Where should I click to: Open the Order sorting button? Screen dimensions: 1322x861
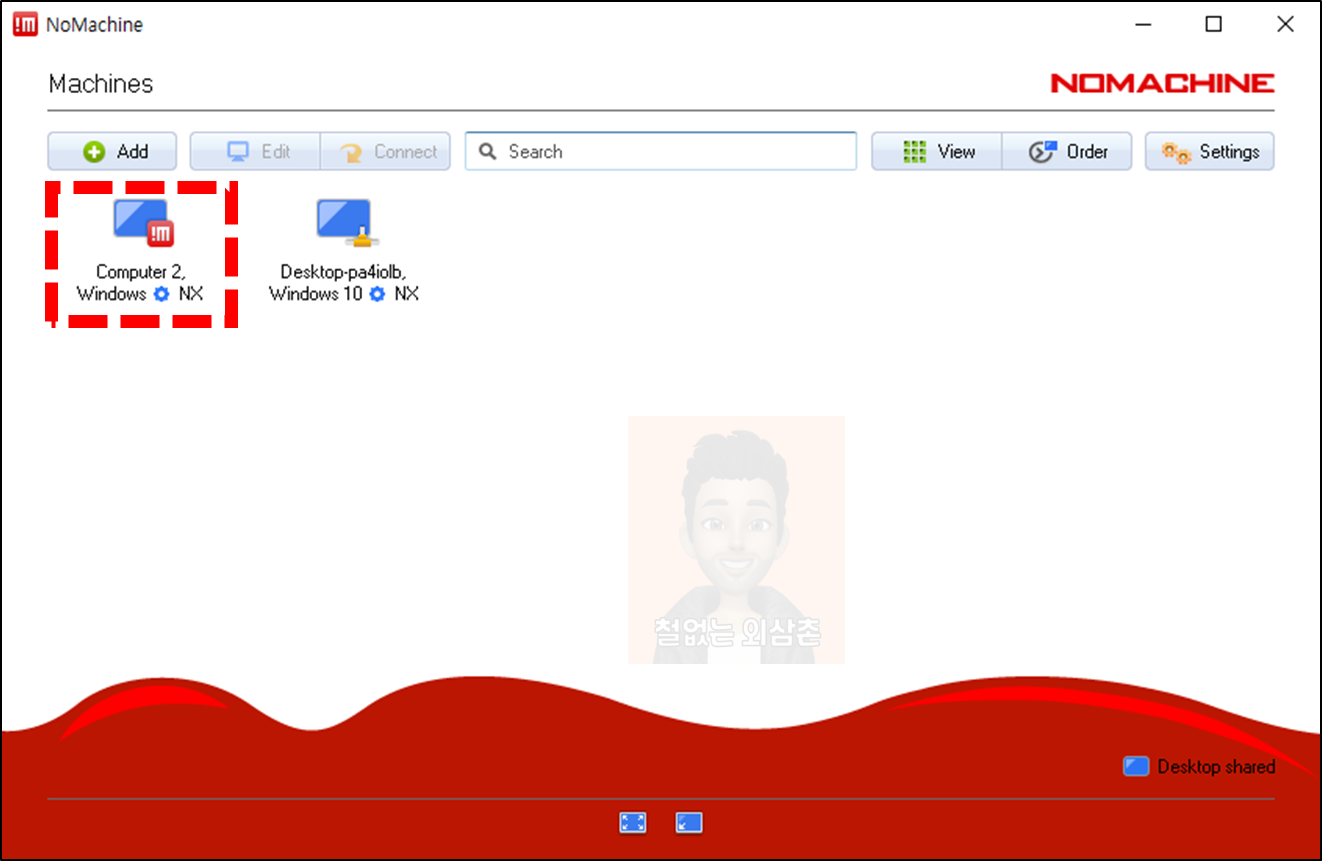coord(1067,152)
